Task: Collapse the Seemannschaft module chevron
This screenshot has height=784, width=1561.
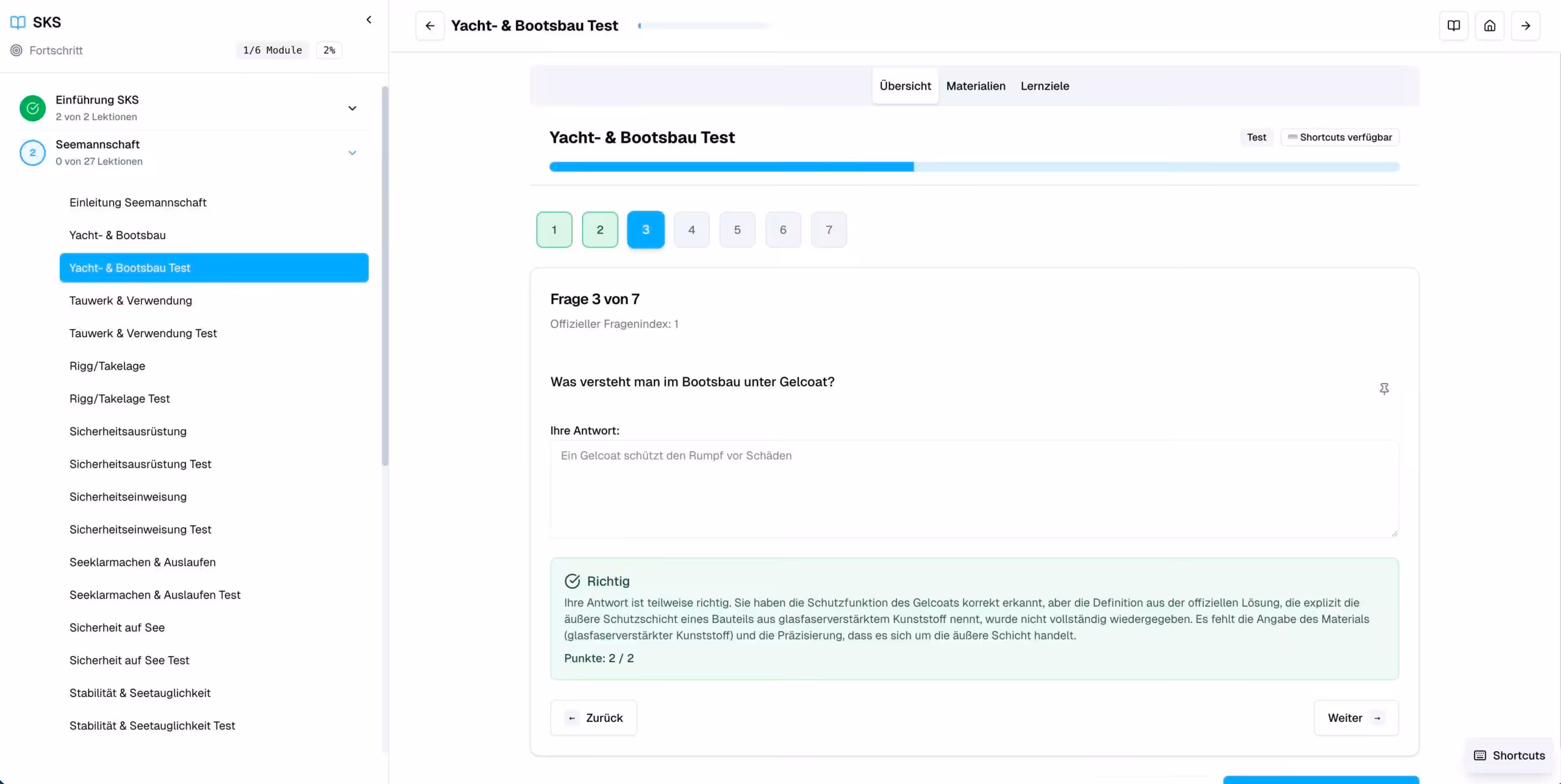Action: [352, 153]
